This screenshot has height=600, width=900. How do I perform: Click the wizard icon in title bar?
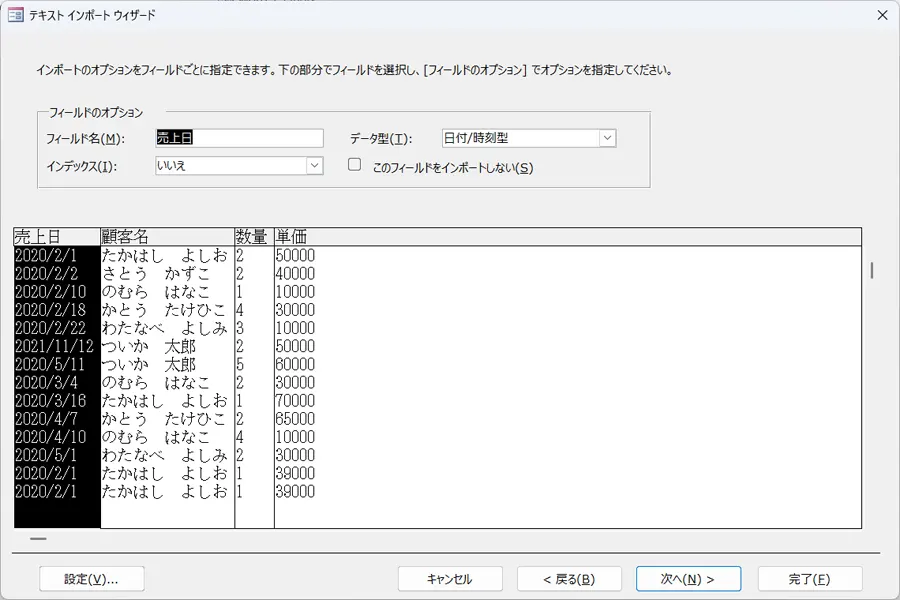tap(16, 15)
